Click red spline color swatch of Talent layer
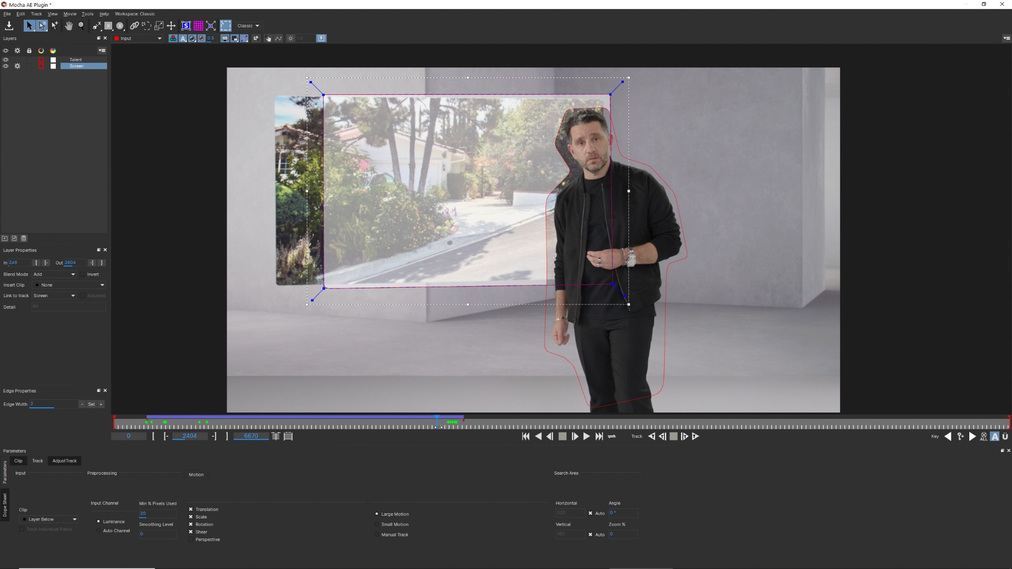 click(x=41, y=59)
